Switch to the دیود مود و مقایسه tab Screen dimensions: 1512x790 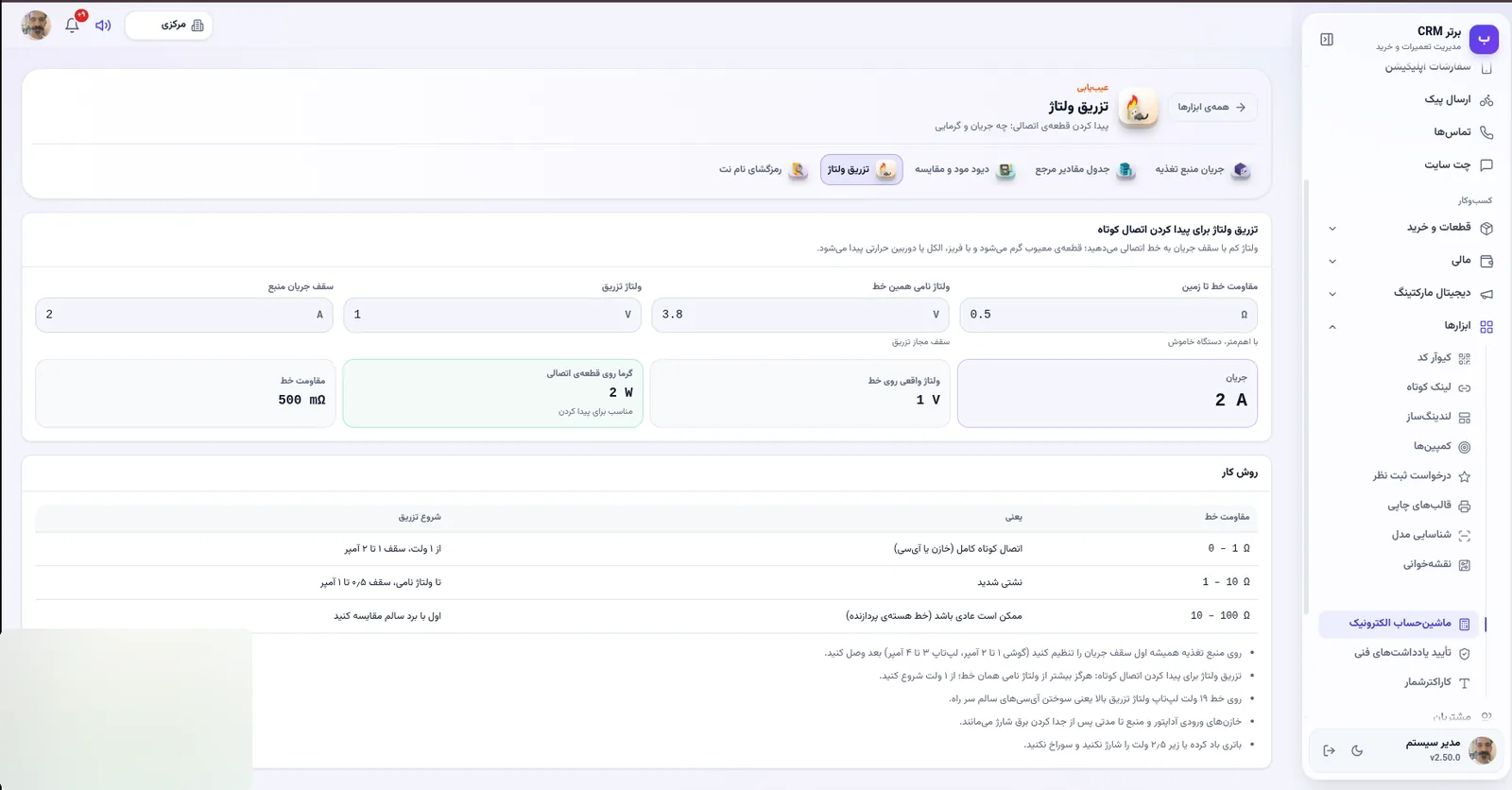click(964, 170)
